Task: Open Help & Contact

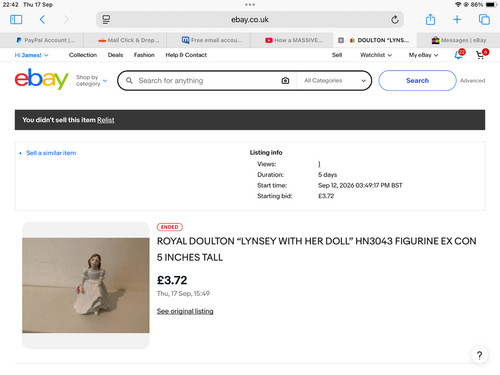Action: pos(186,55)
